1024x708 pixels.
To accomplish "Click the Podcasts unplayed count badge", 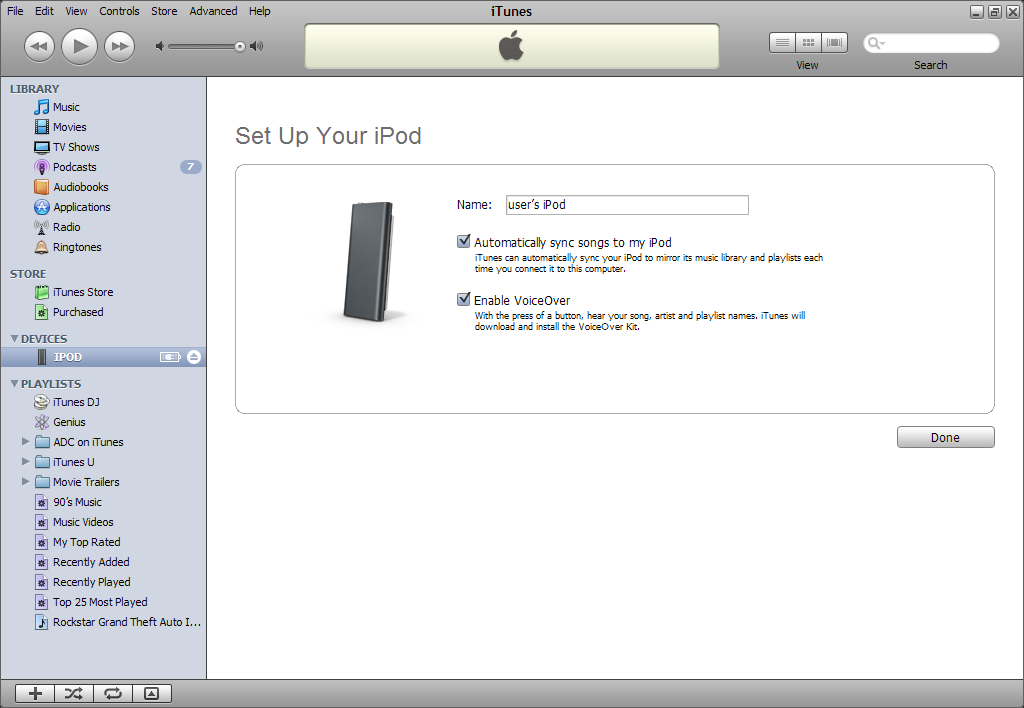I will 191,167.
